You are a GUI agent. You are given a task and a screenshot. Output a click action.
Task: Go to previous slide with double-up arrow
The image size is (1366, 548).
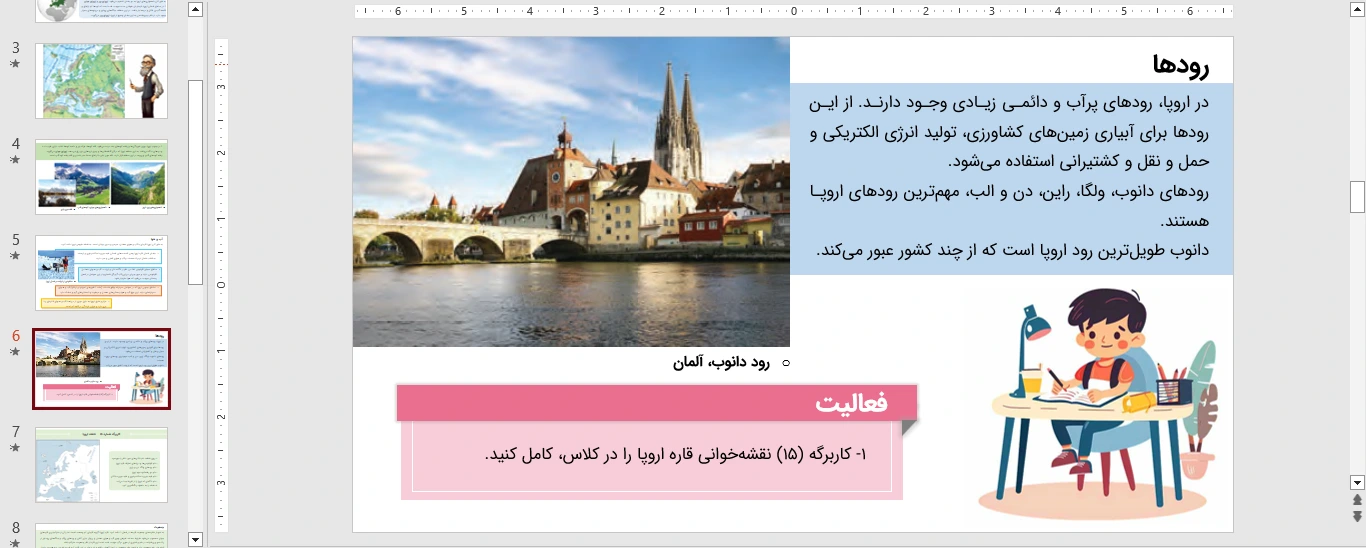pyautogui.click(x=1357, y=500)
